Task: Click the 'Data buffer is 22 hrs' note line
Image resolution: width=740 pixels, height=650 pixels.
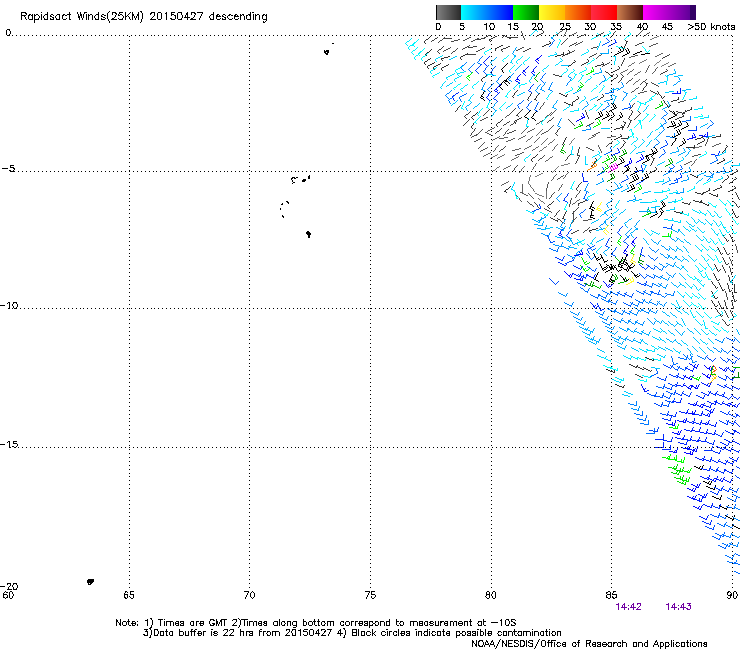Action: click(352, 633)
